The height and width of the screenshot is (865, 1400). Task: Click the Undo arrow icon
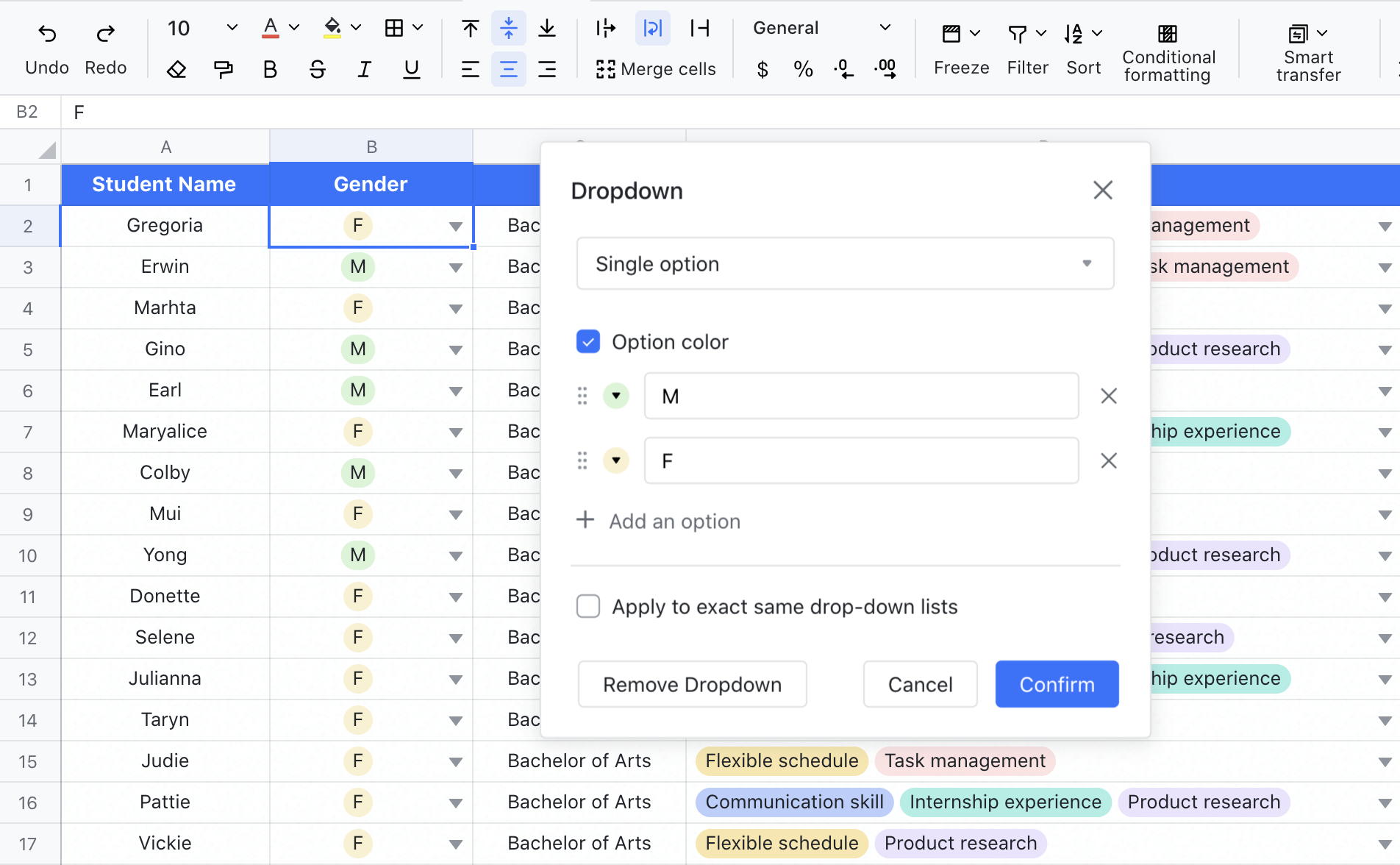coord(47,33)
